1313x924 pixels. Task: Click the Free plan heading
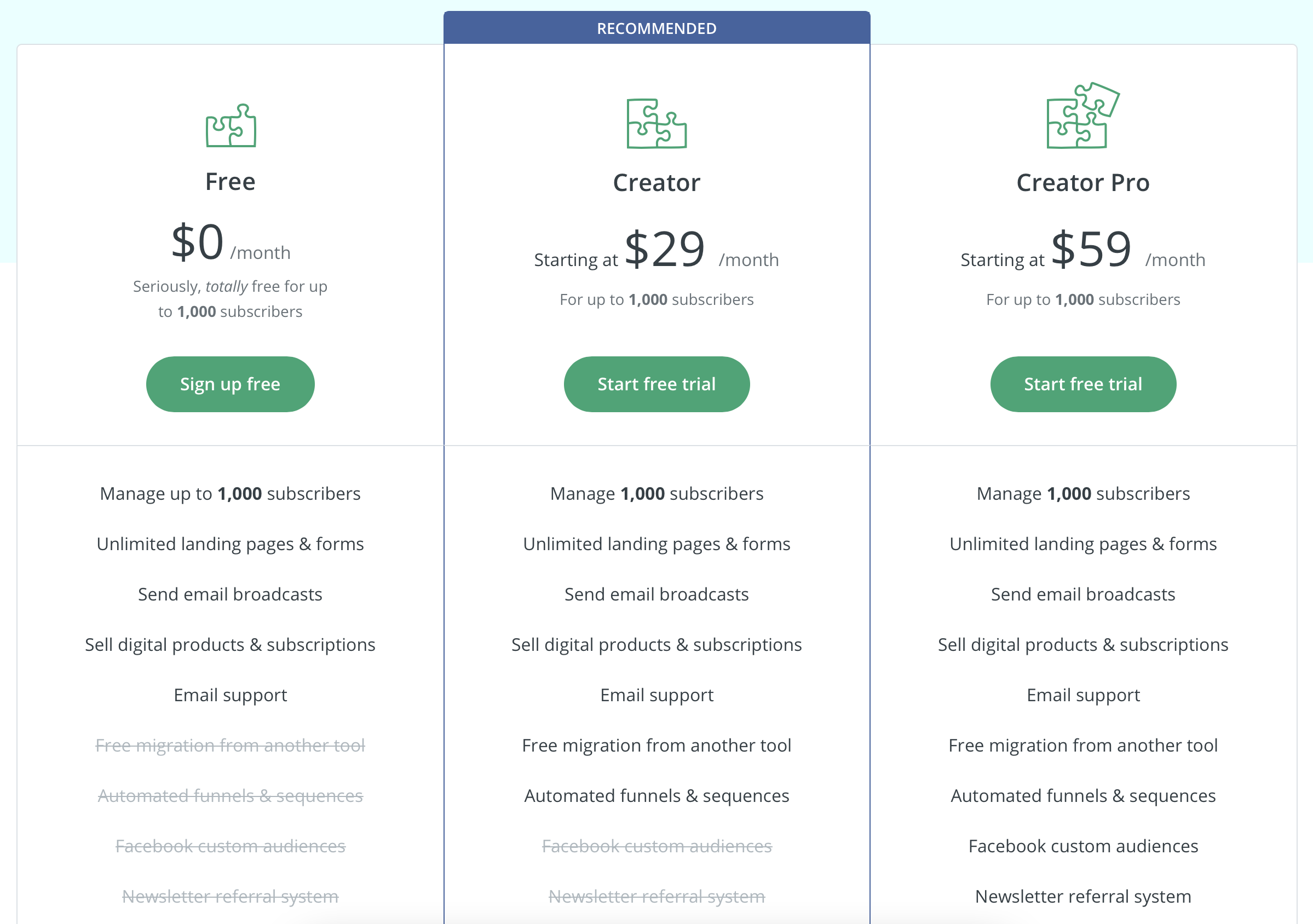[231, 181]
